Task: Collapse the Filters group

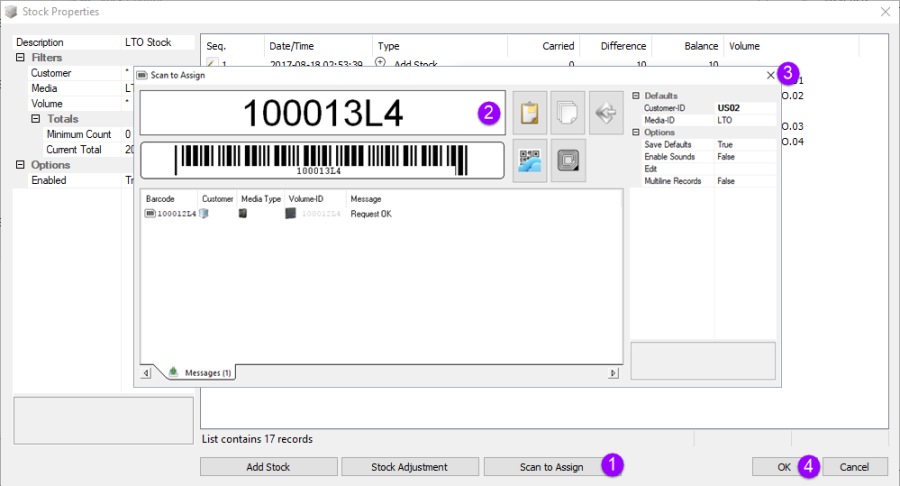Action: click(20, 57)
